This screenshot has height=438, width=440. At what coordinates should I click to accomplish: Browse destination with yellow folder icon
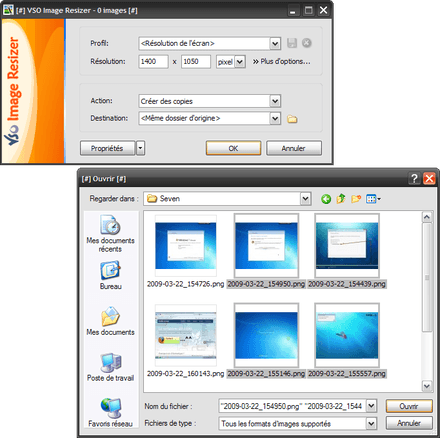[x=292, y=119]
